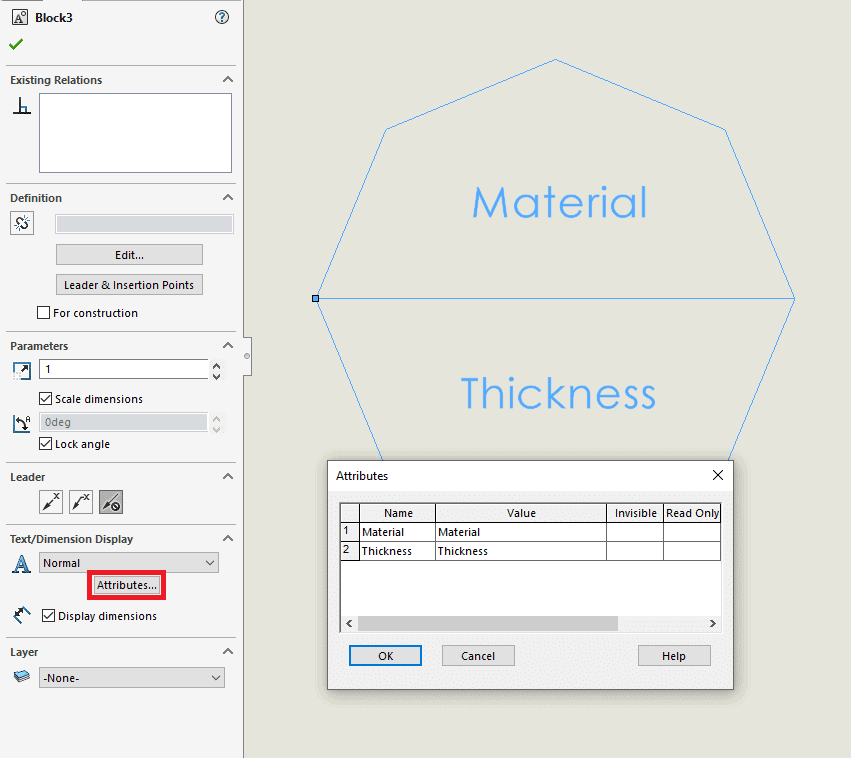Click the Existing Relations list box
This screenshot has width=851, height=758.
click(x=135, y=133)
